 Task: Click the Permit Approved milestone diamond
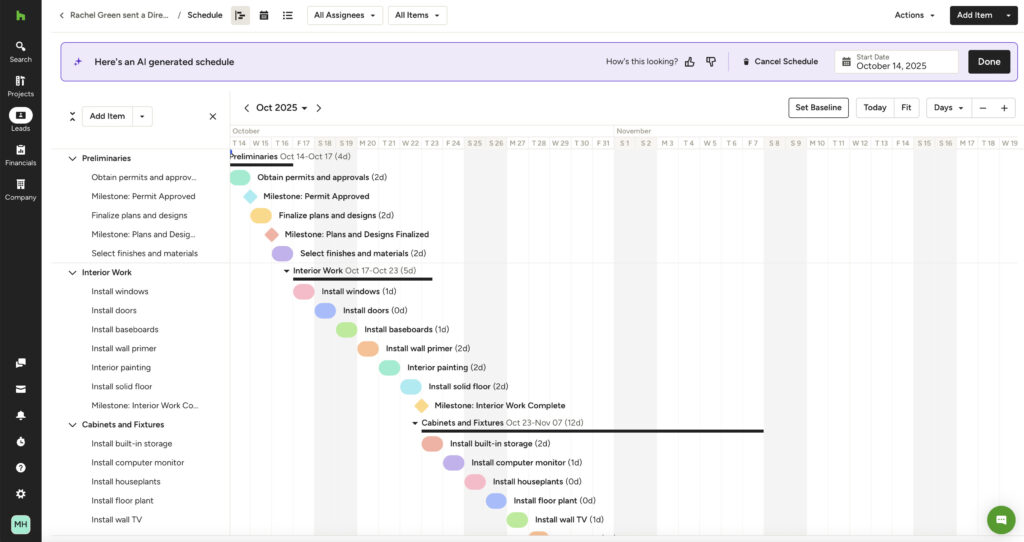(250, 197)
